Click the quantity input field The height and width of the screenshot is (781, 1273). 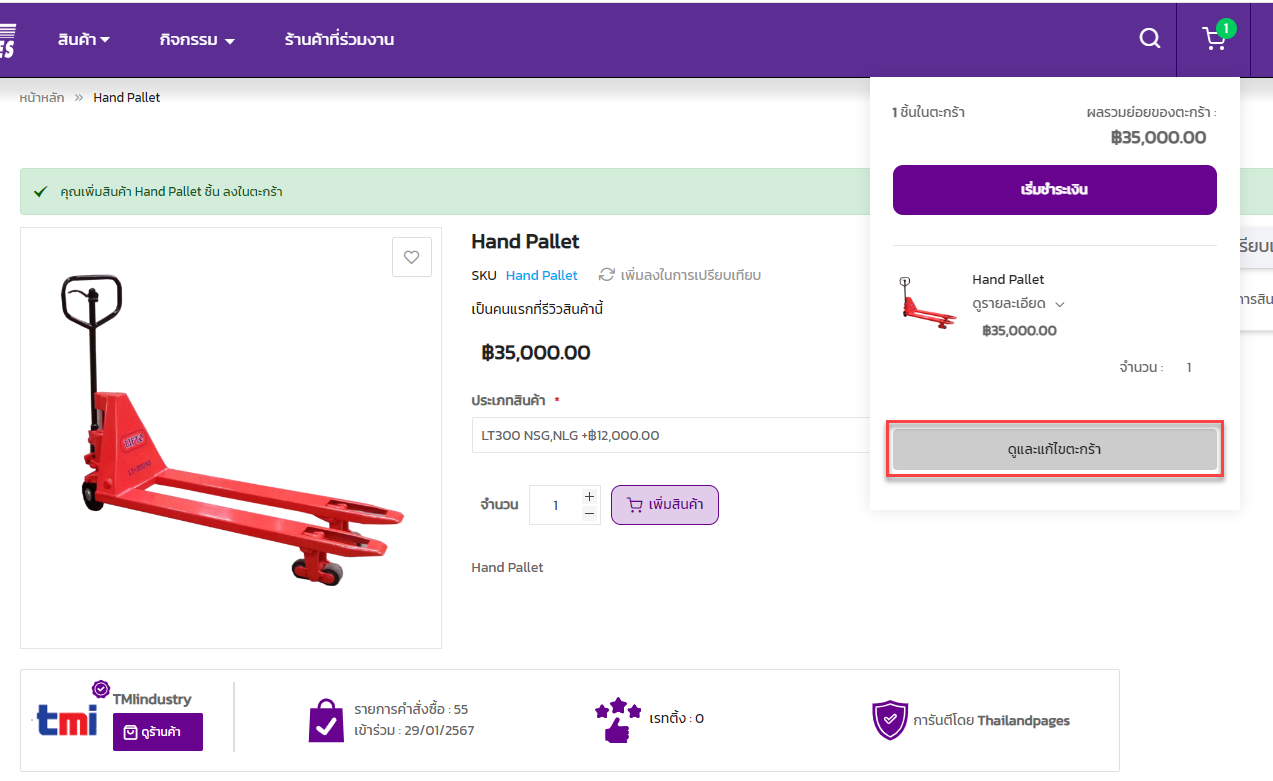click(555, 505)
